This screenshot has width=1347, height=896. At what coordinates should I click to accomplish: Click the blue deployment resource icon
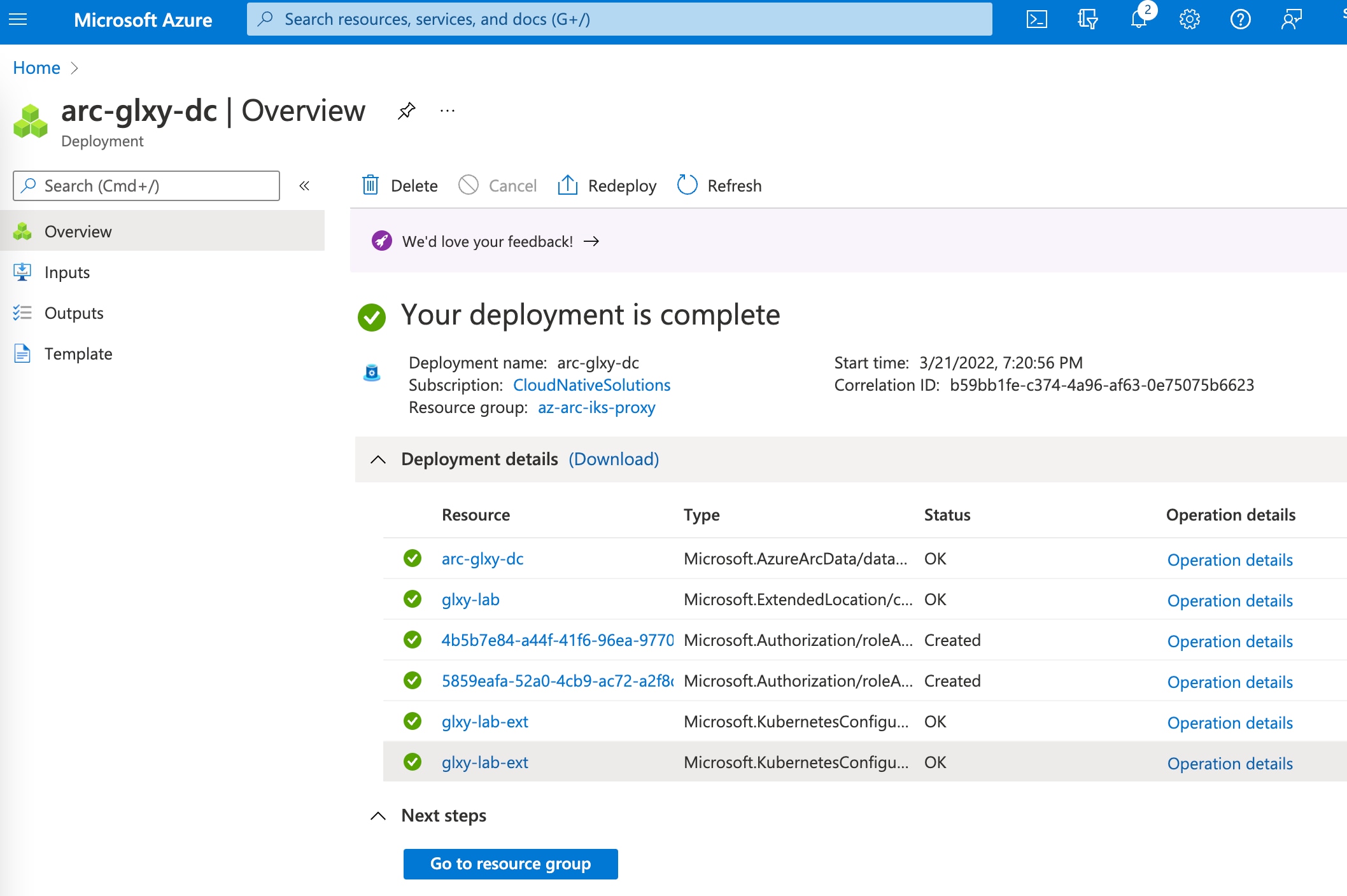coord(372,372)
